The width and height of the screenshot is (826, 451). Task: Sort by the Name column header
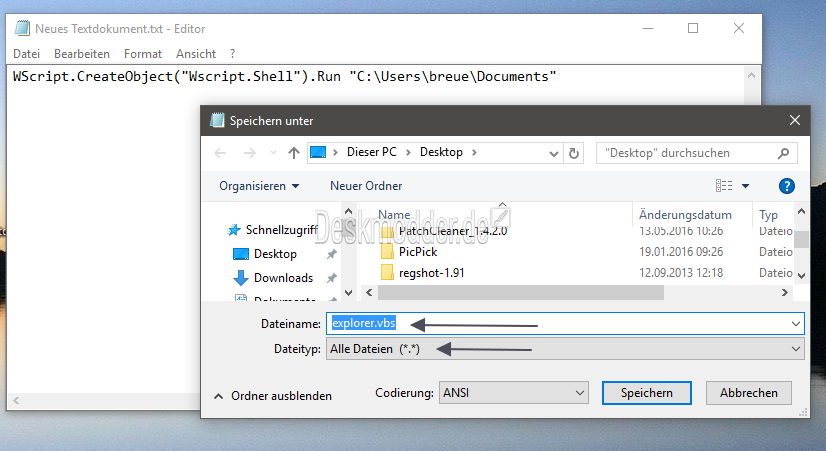394,215
